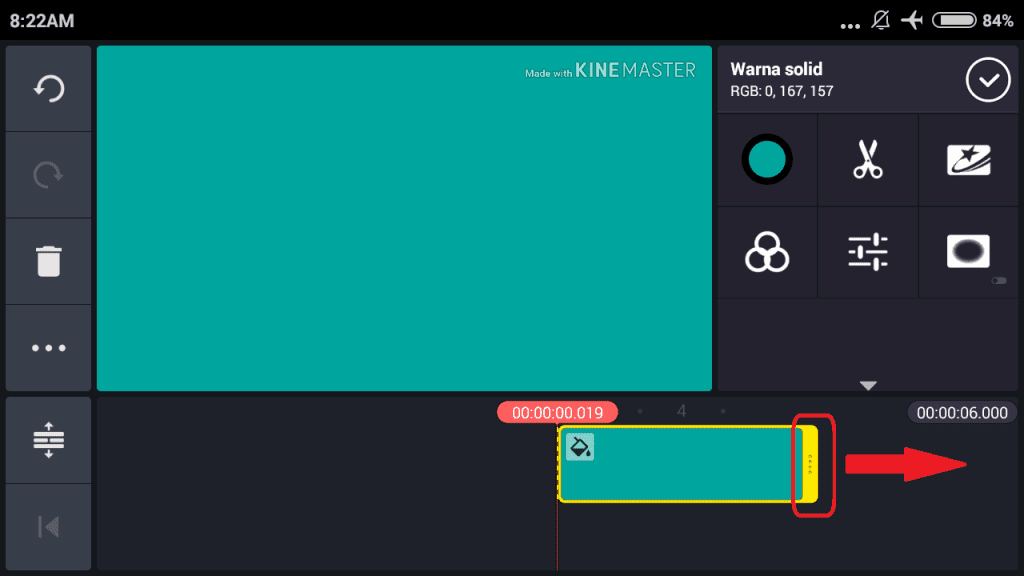The image size is (1024, 576).
Task: Click the muted notification bell status icon
Action: pos(880,20)
